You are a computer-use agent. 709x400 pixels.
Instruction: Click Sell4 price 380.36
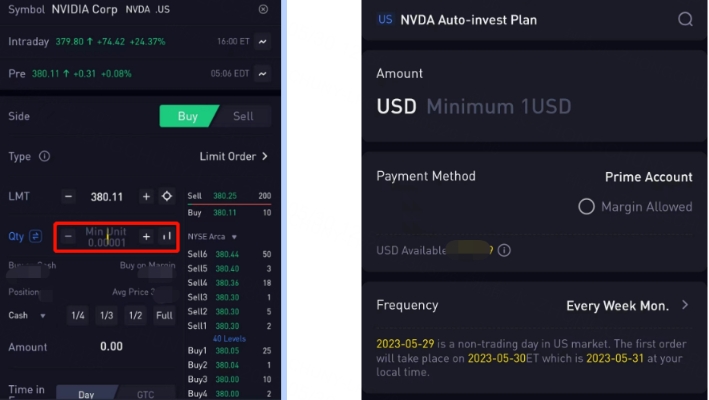pyautogui.click(x=227, y=283)
